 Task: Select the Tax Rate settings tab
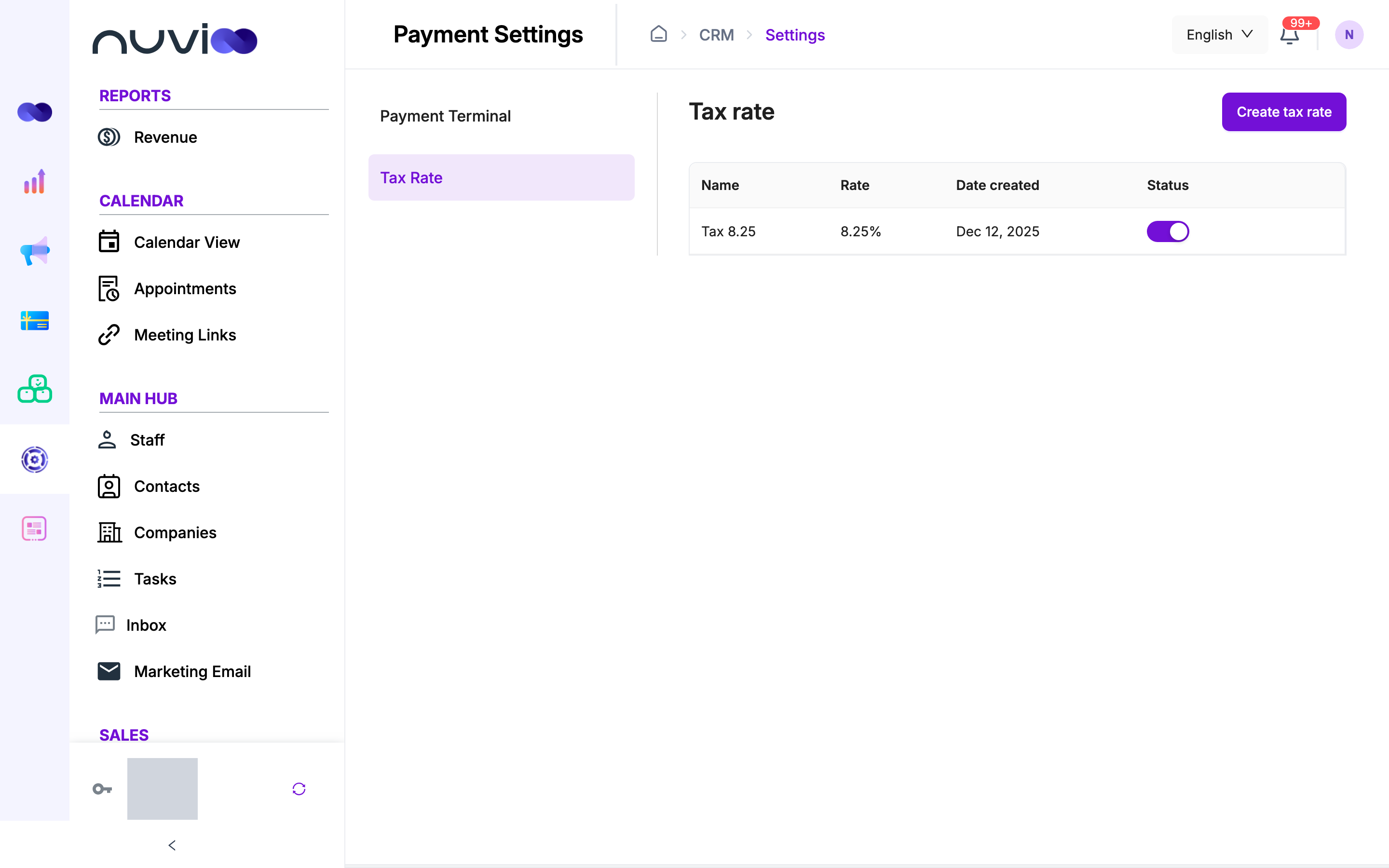pos(501,177)
